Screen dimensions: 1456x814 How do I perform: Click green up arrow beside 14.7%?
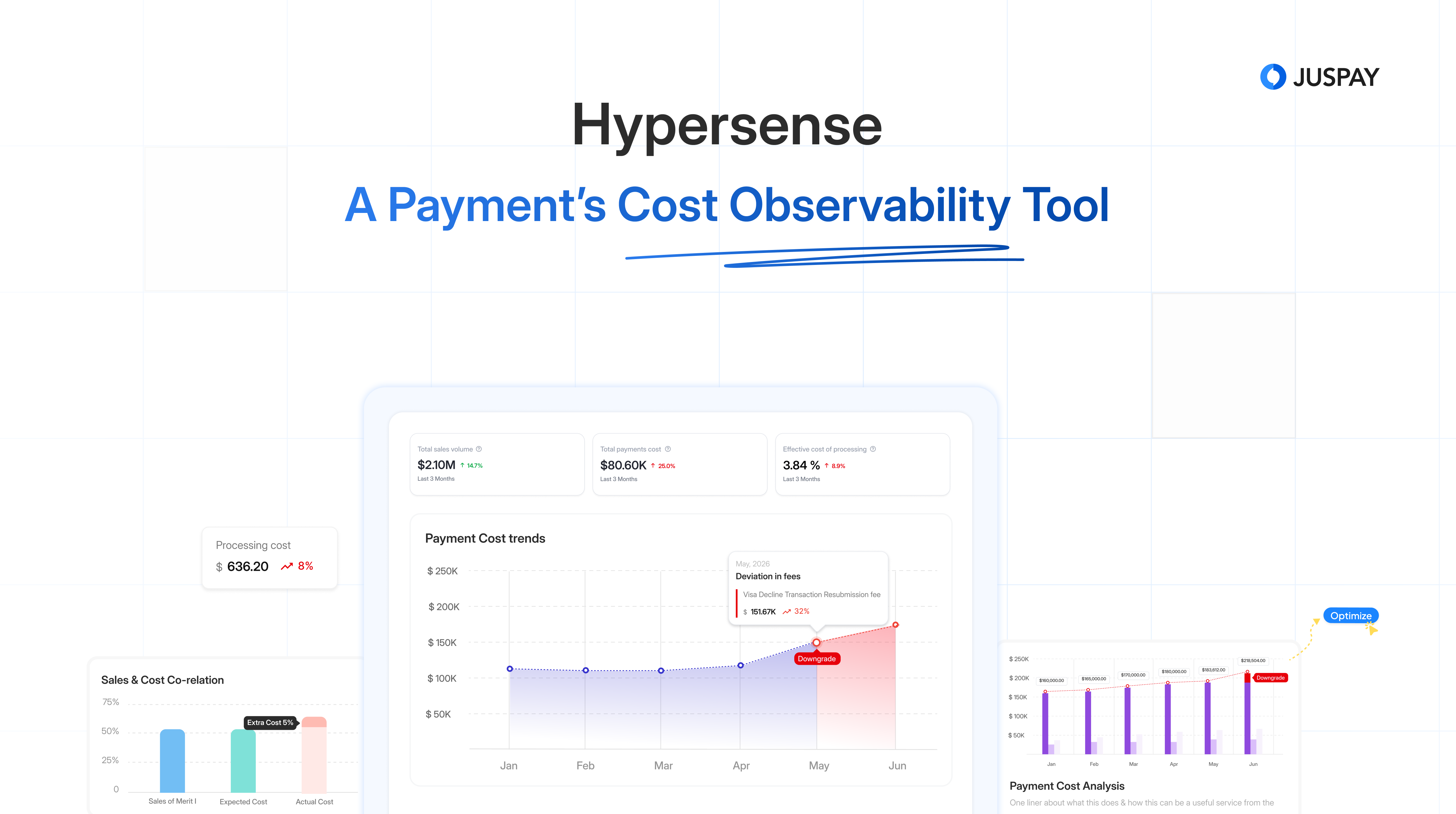[462, 465]
